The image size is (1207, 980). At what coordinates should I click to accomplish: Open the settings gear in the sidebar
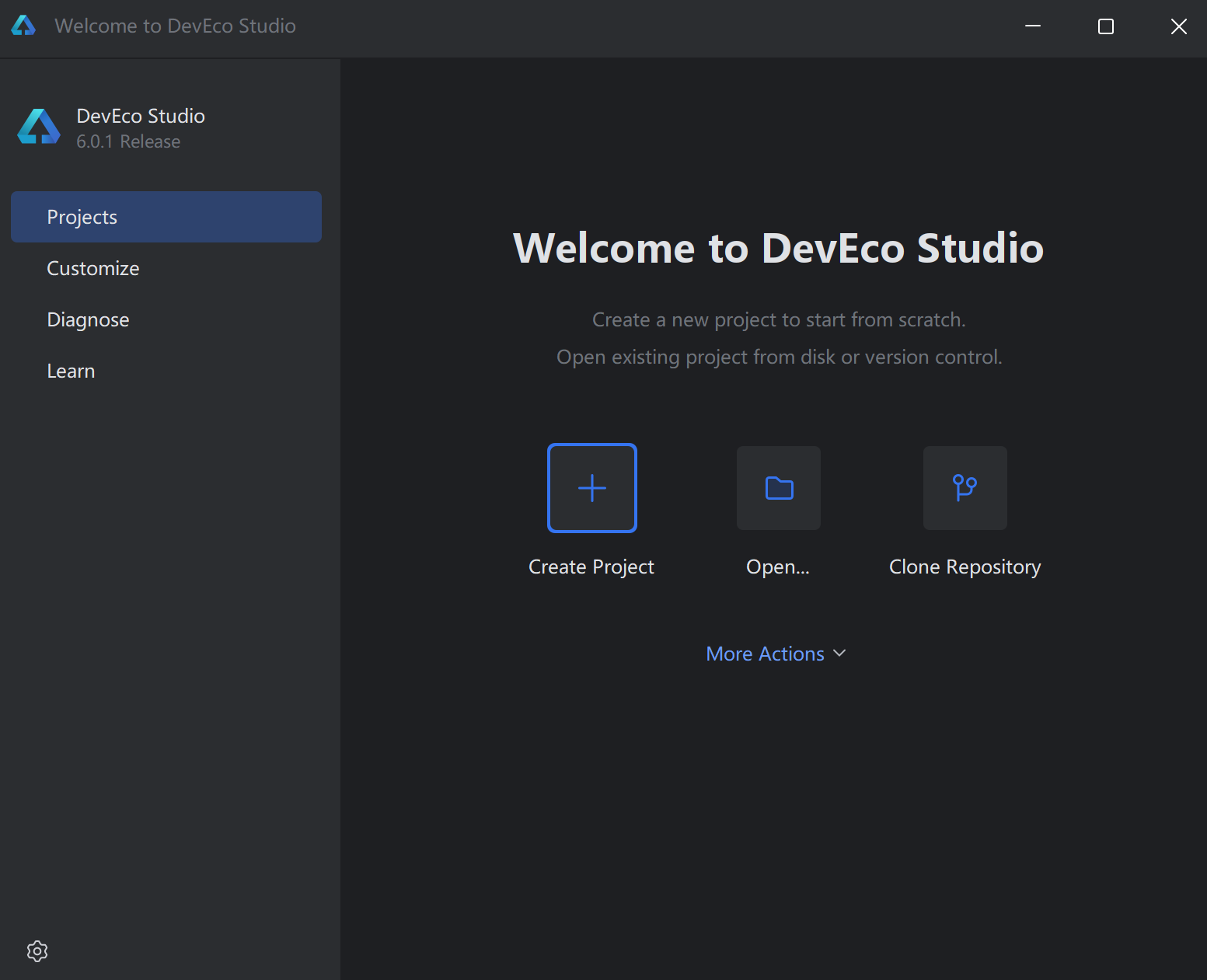point(37,951)
